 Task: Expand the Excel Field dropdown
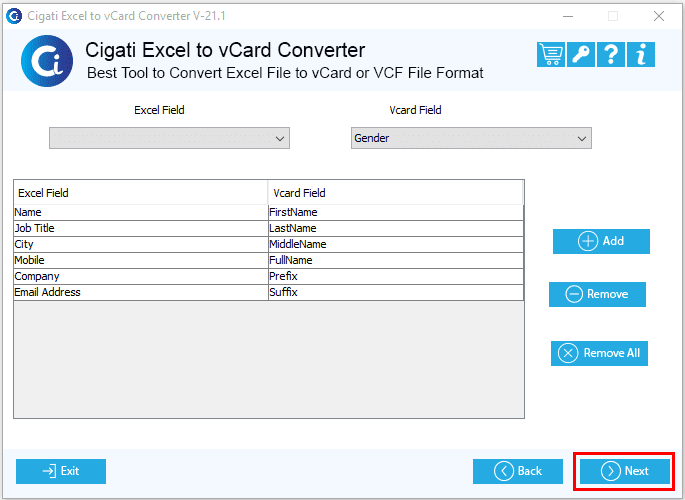[169, 138]
